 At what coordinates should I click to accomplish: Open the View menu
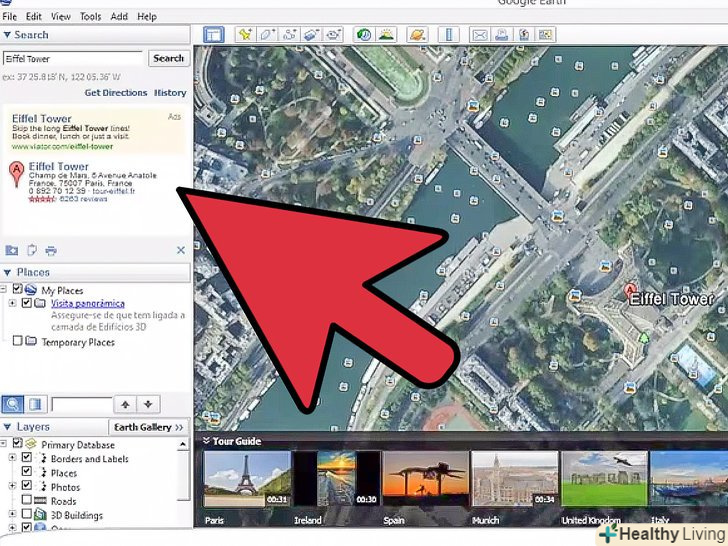tap(61, 17)
